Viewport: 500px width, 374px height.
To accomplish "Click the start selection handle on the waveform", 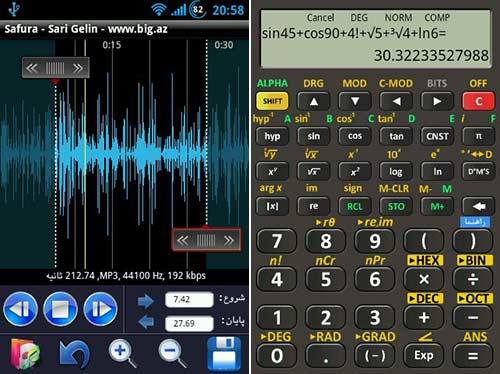I will coord(55,68).
